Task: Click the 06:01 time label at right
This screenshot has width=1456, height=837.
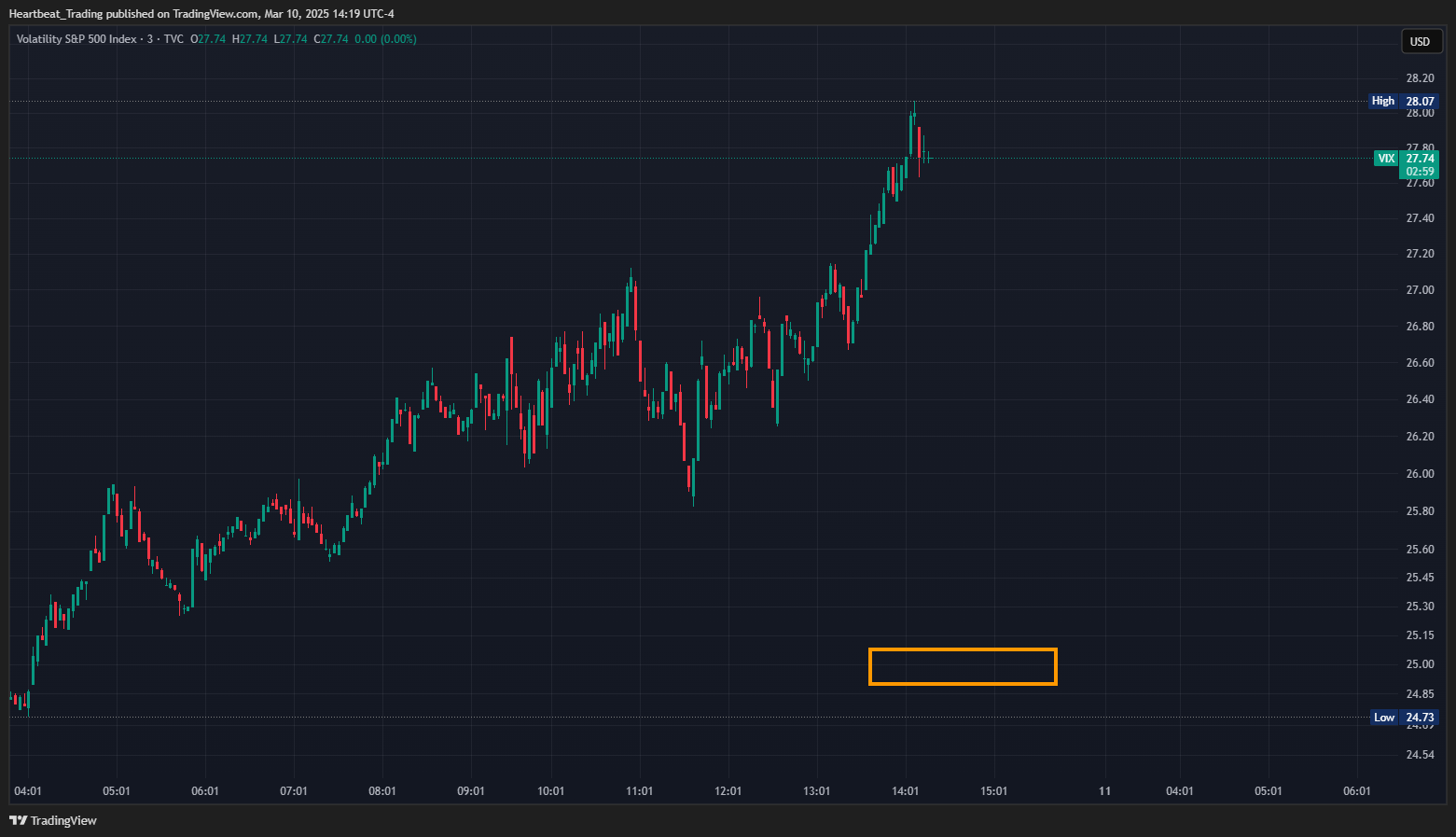Action: click(1357, 791)
